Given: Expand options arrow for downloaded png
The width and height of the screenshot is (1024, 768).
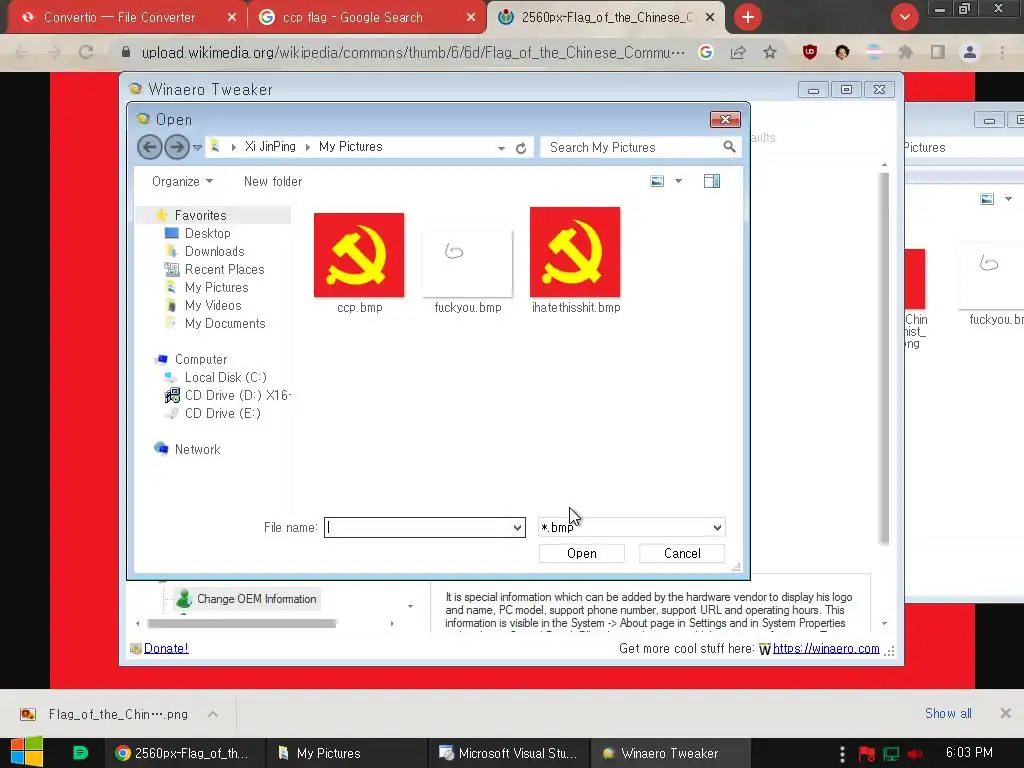Looking at the screenshot, I should (x=213, y=714).
